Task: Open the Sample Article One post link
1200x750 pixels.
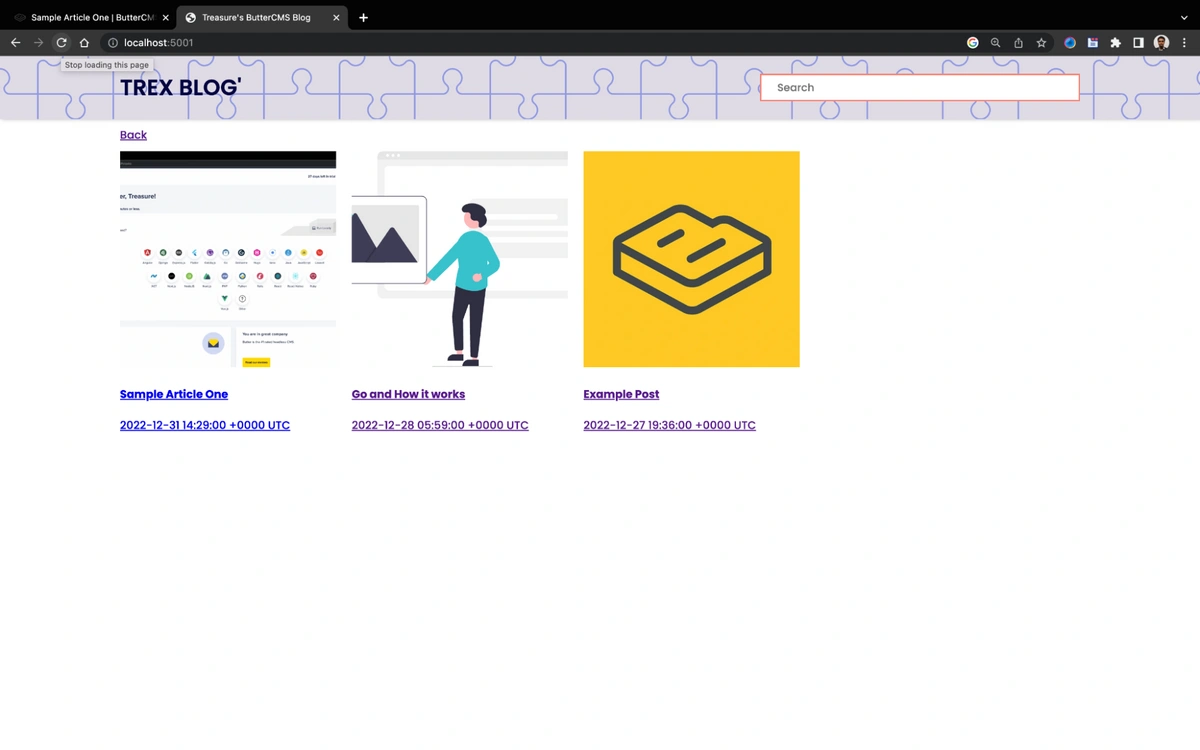Action: pyautogui.click(x=174, y=394)
